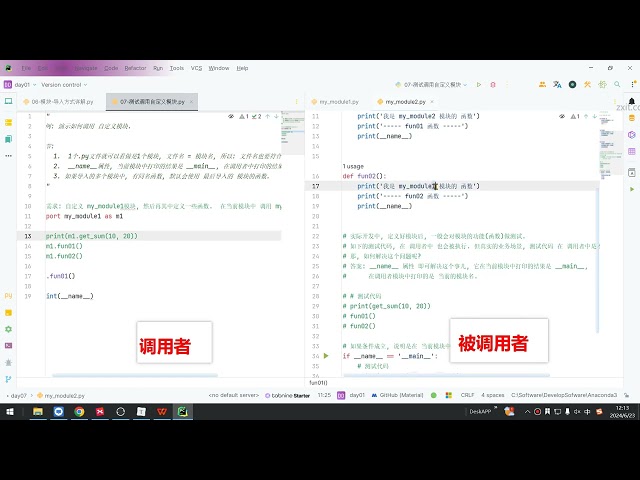Switch to my_module1.py tab

click(335, 102)
